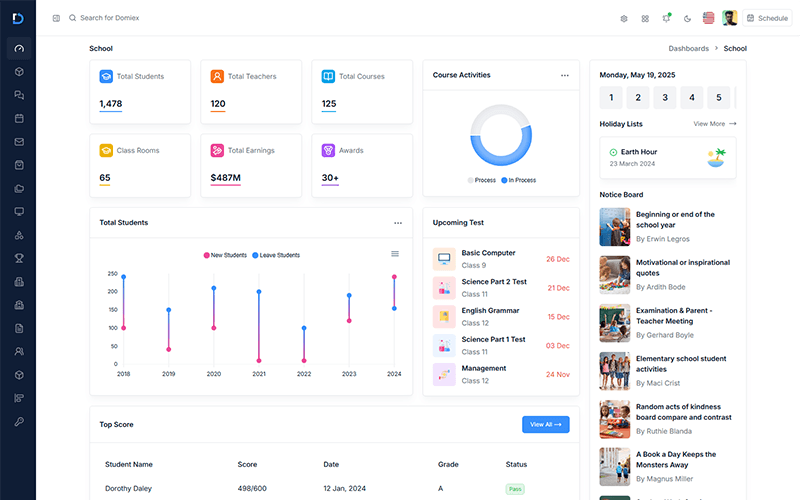
Task: Toggle the sidebar collapse icon near search
Action: pyautogui.click(x=56, y=18)
